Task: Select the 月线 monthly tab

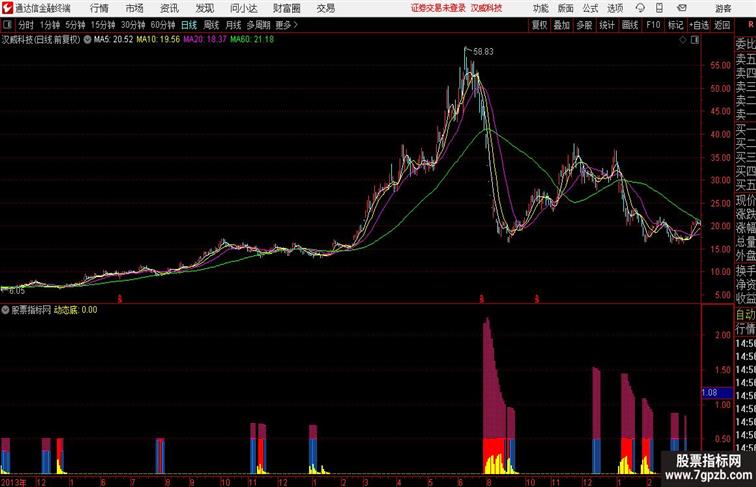Action: pos(233,25)
